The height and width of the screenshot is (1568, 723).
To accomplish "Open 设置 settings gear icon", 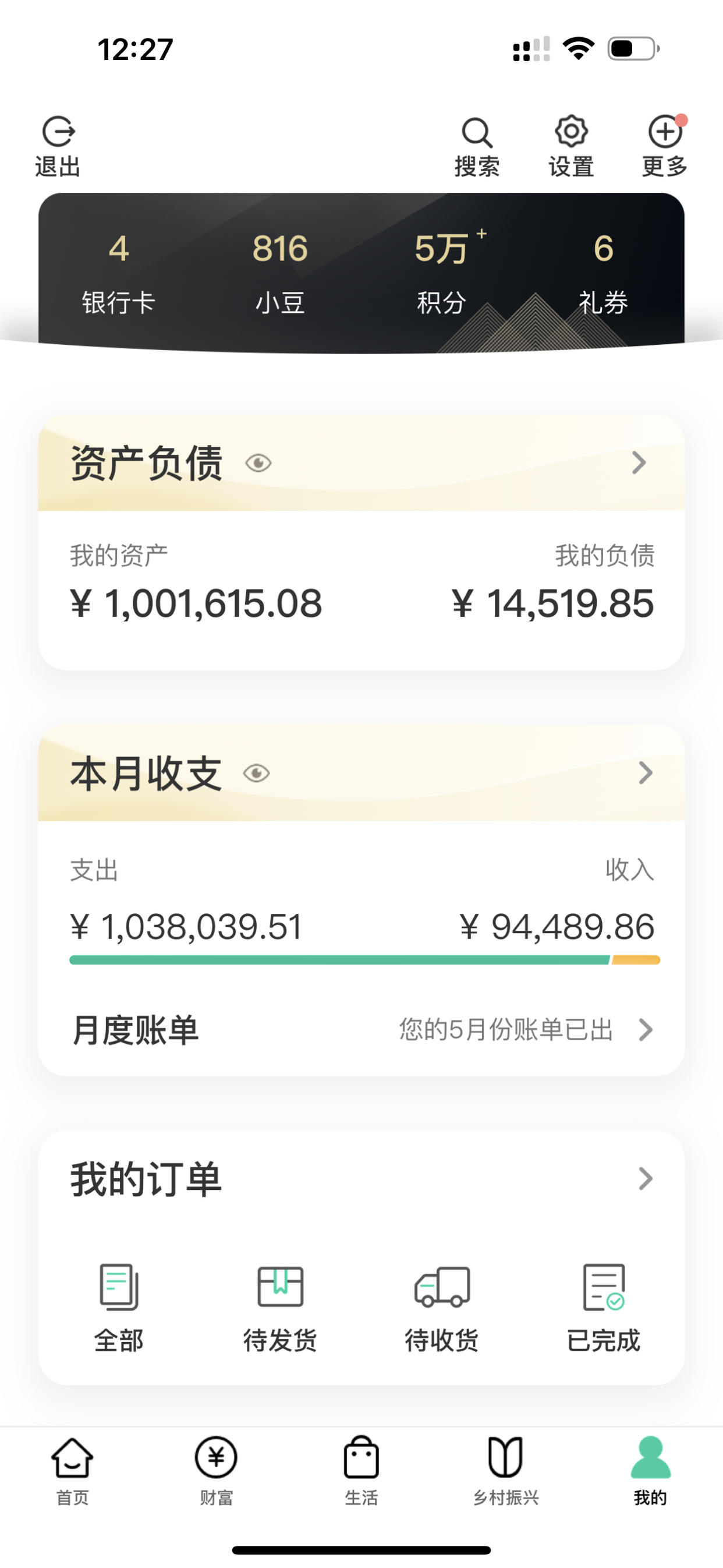I will [571, 131].
